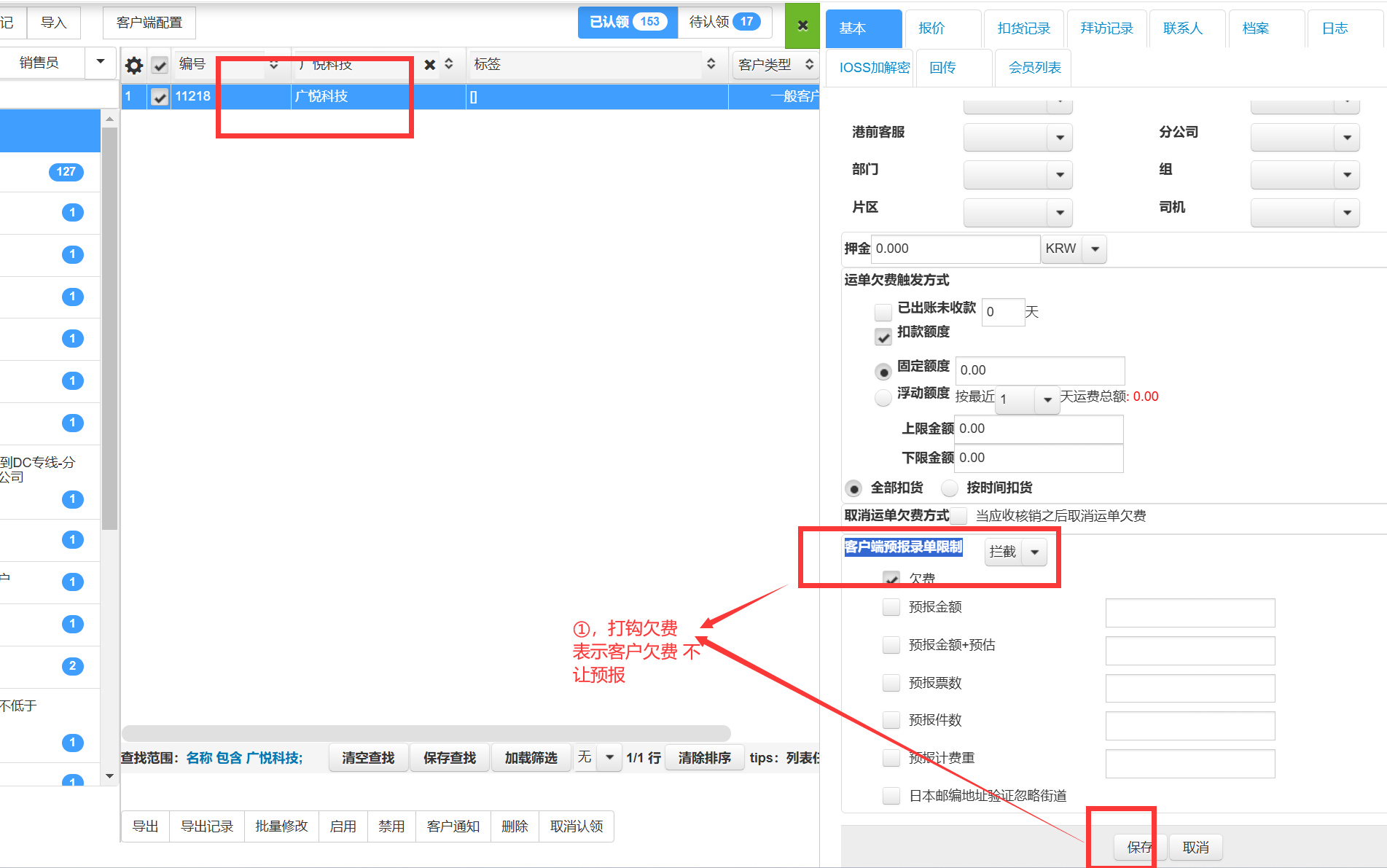Click the 取消认领 button
The height and width of the screenshot is (868, 1387).
(577, 826)
